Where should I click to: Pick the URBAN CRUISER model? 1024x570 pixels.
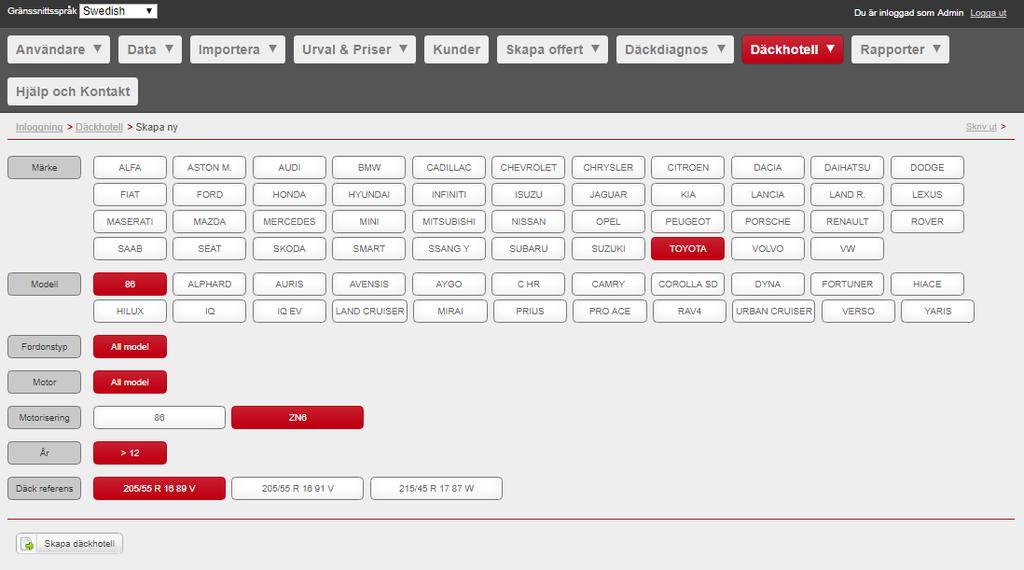(x=774, y=311)
